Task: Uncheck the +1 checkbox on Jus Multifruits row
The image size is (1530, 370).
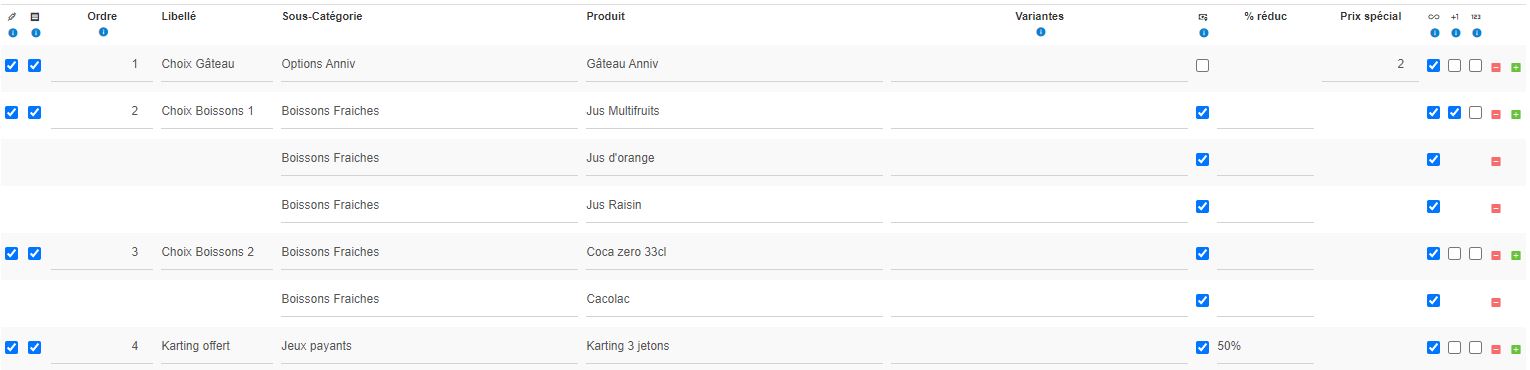Action: (1455, 112)
